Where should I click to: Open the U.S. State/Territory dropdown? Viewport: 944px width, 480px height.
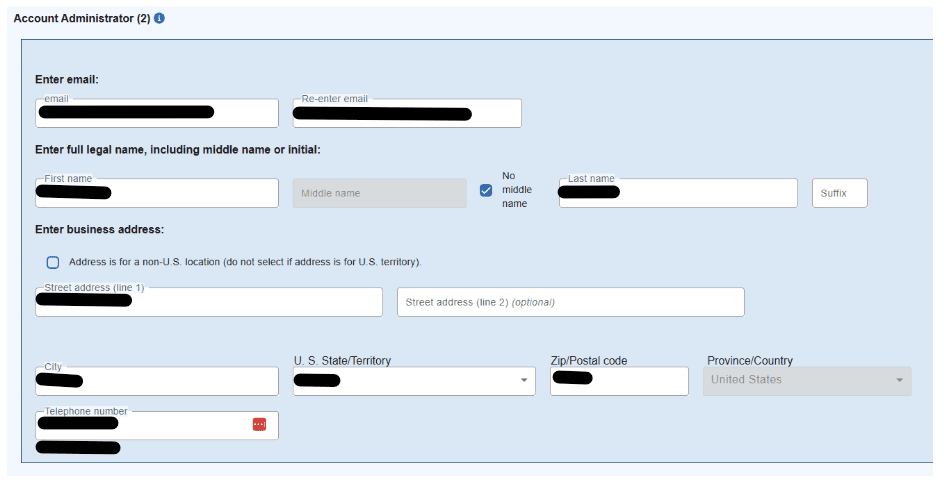(x=524, y=381)
